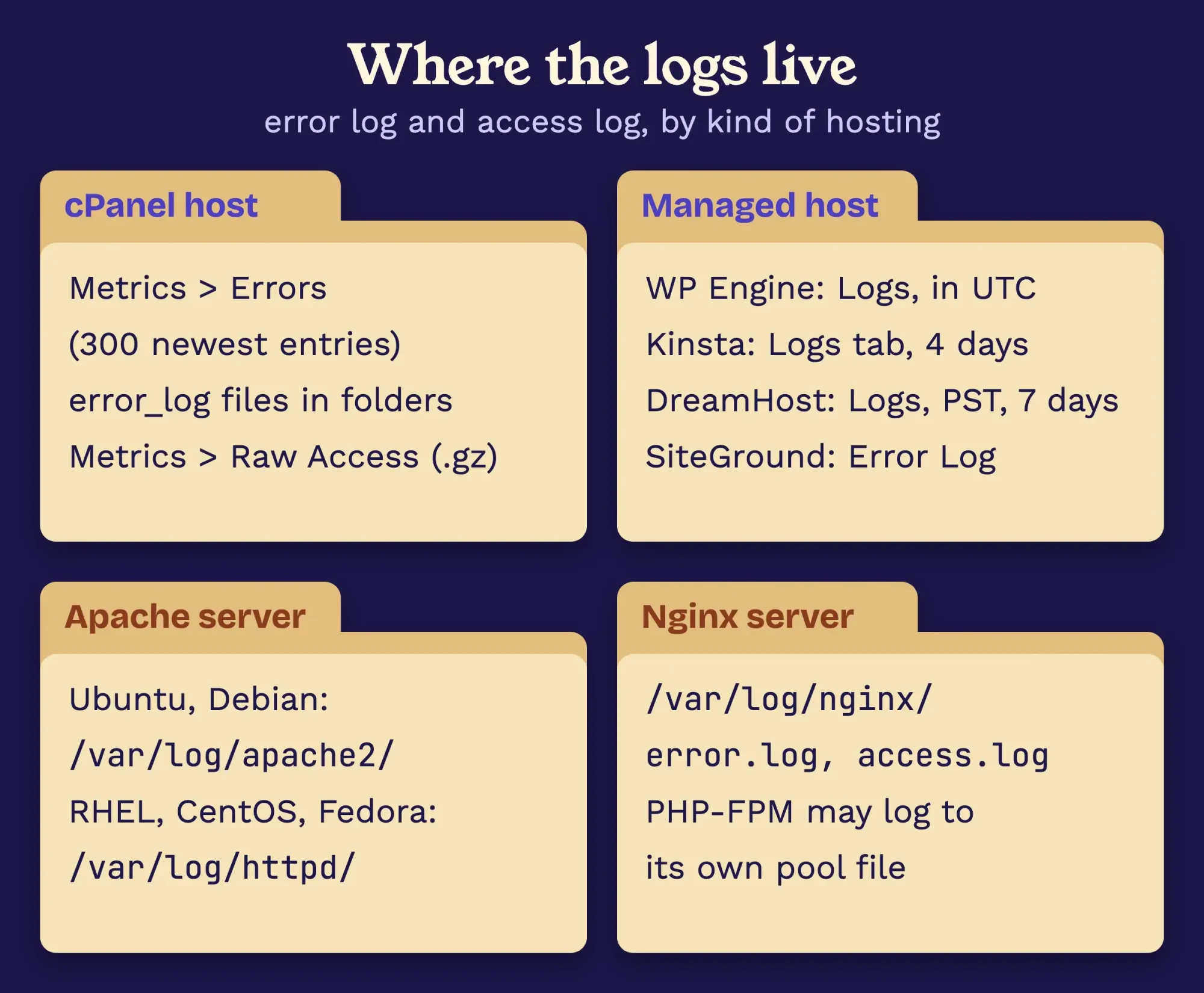Select 'WP Engine: Logs, in UTC'
The image size is (1204, 993).
coord(841,289)
